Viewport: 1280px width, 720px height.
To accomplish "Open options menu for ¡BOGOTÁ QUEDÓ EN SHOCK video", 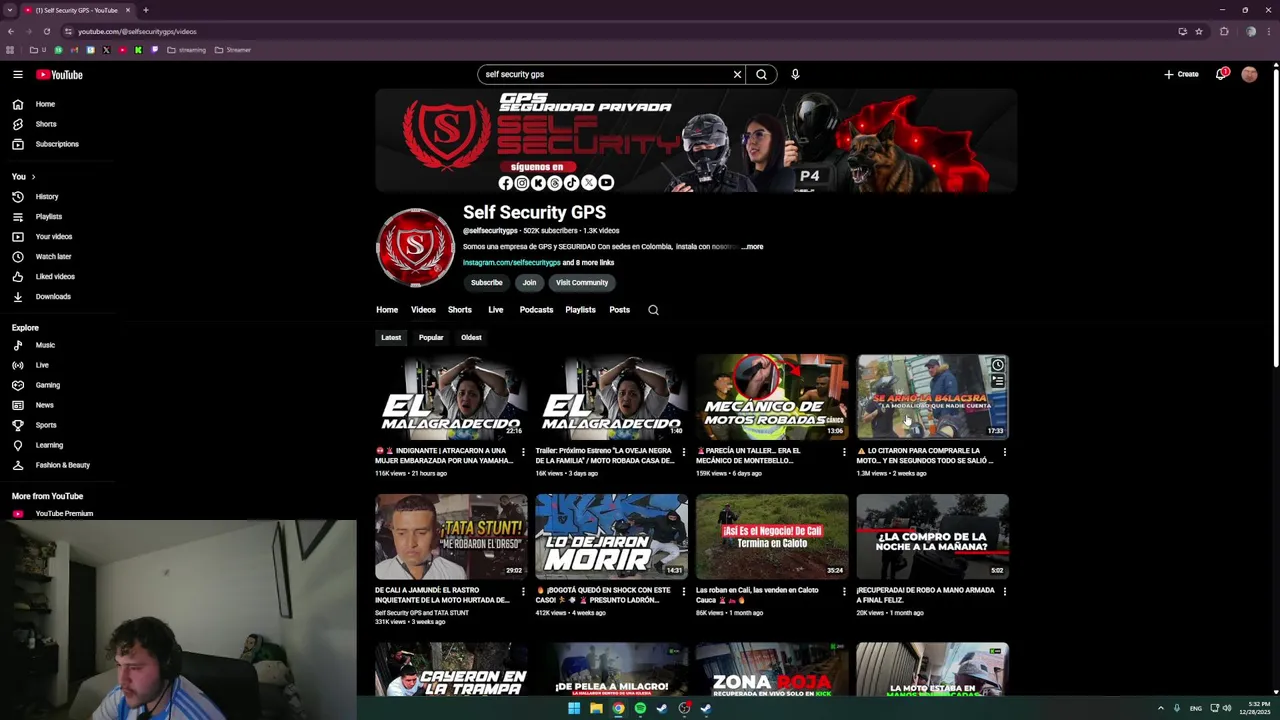I will pos(684,591).
